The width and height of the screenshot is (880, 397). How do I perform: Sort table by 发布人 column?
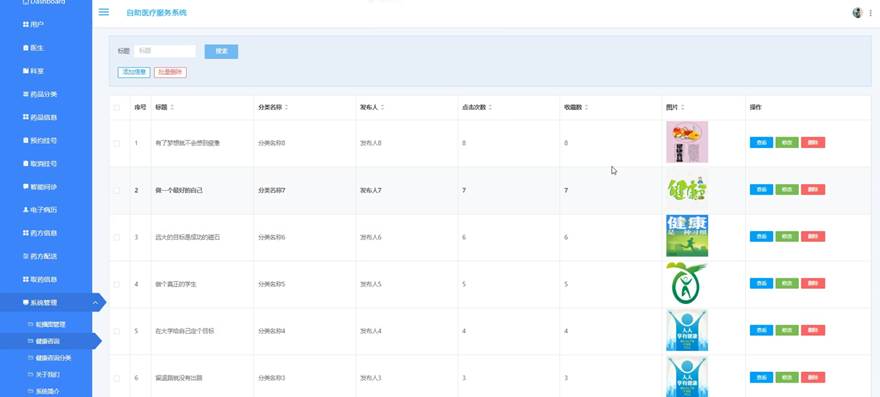tap(382, 107)
